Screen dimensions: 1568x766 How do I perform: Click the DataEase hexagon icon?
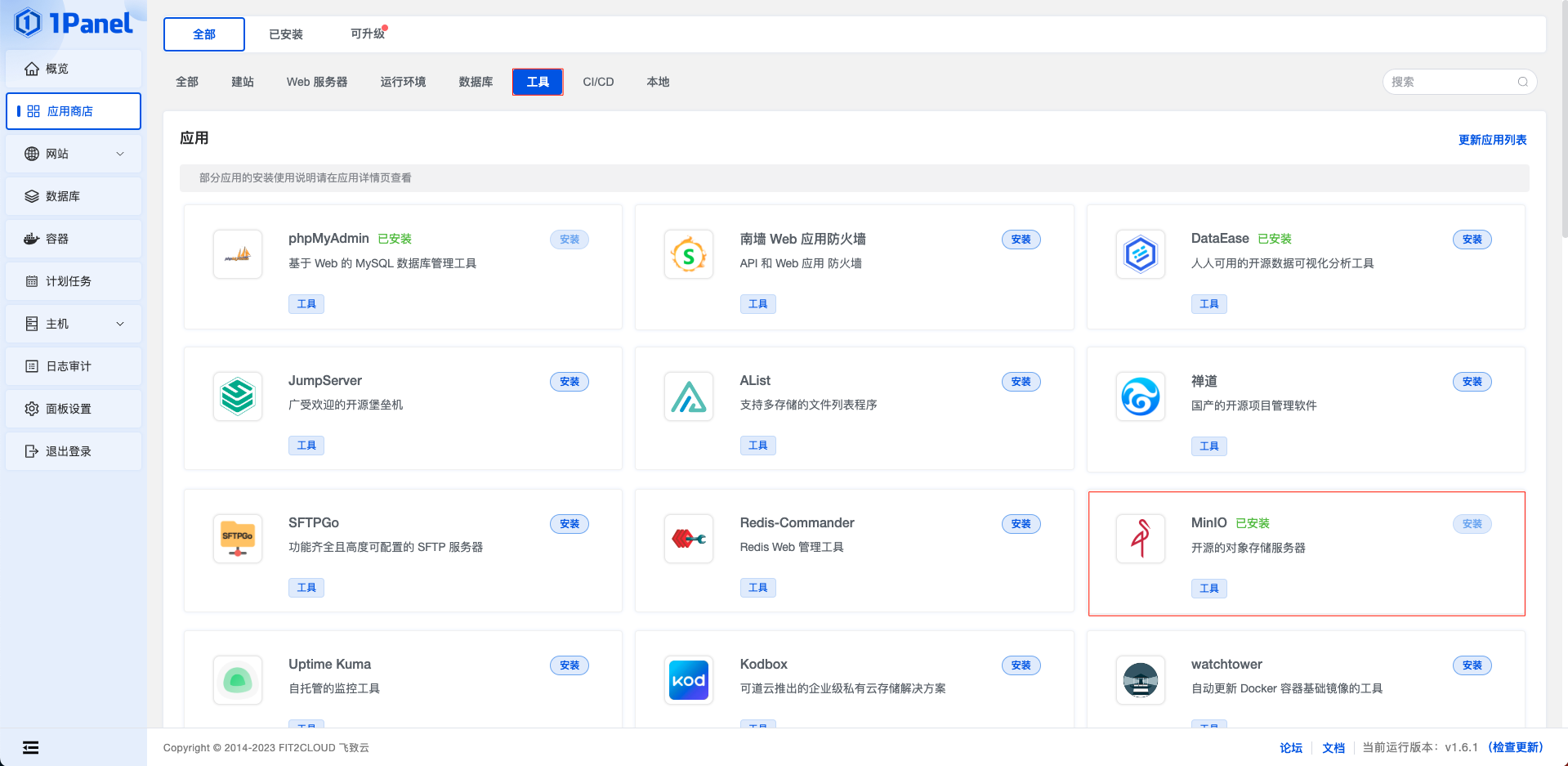point(1140,254)
